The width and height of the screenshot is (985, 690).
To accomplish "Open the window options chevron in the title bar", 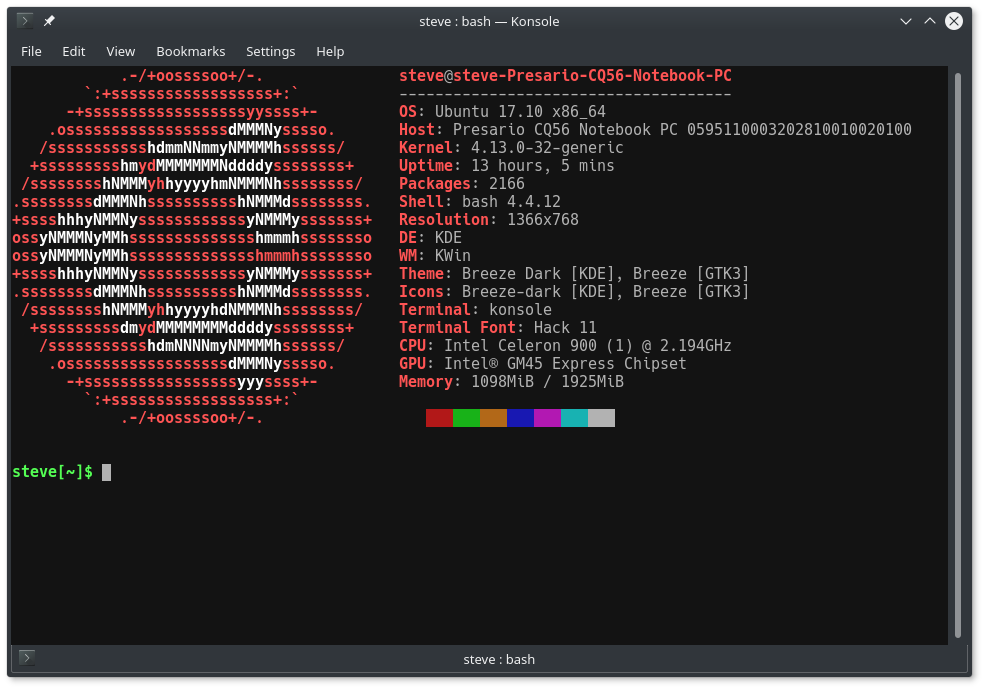I will coord(905,20).
